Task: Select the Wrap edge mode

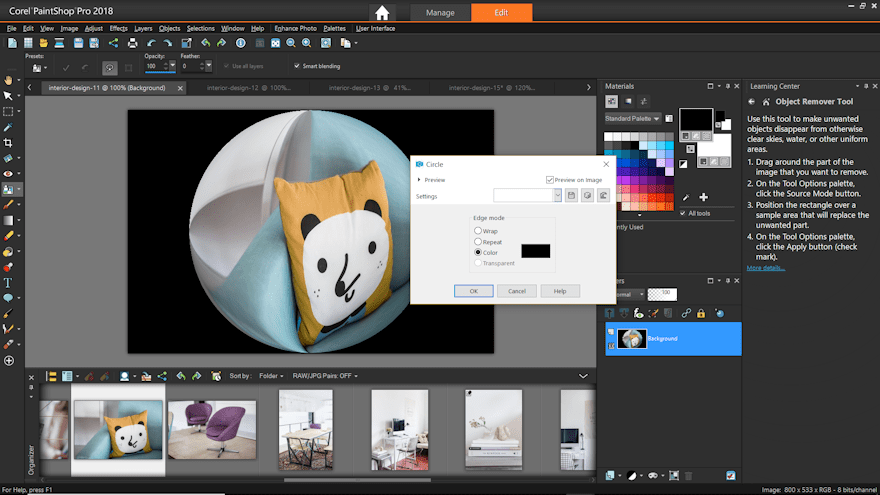Action: [478, 231]
